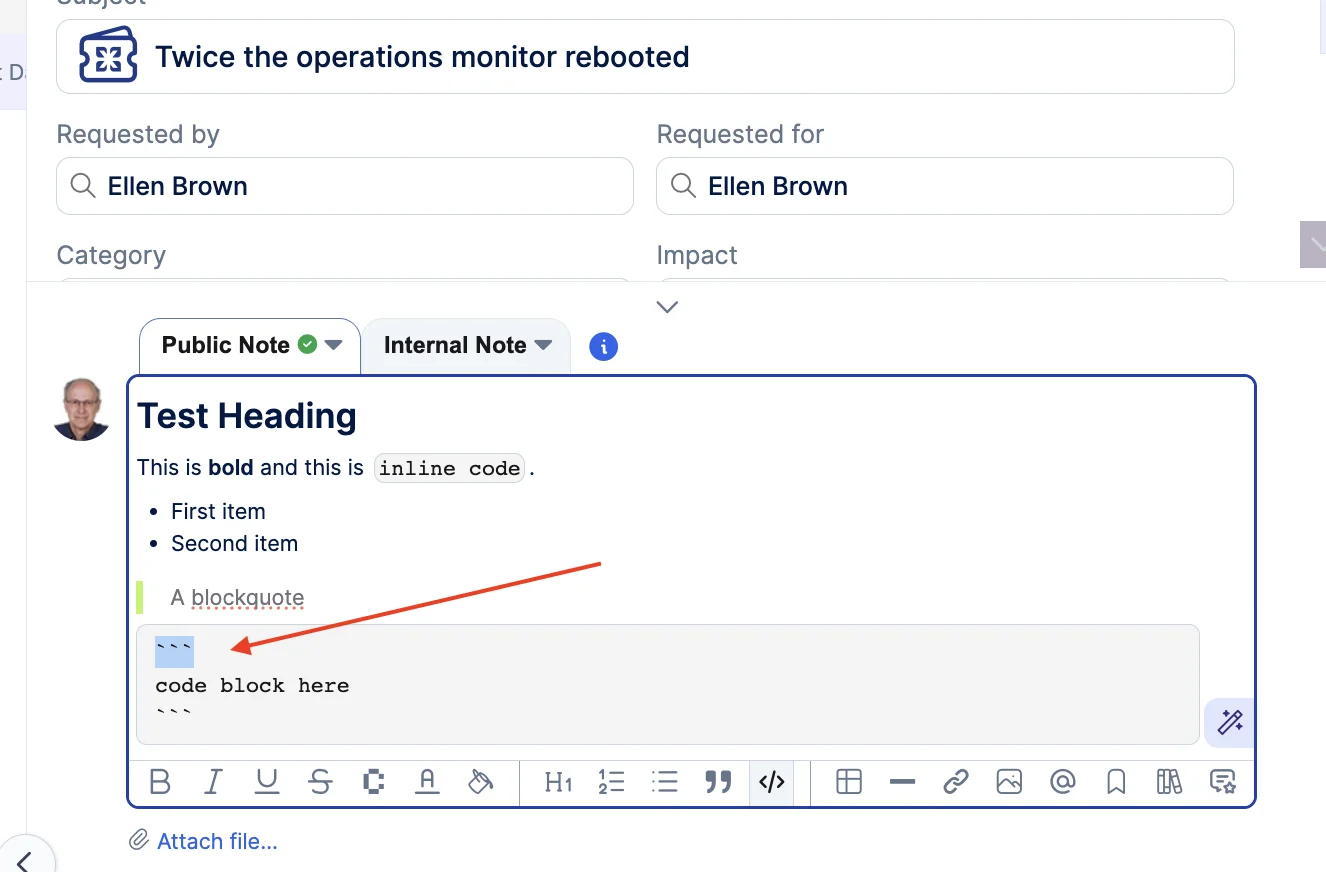Click the Requested for field with Ellen Brown
The image size is (1326, 872).
pyautogui.click(x=945, y=186)
